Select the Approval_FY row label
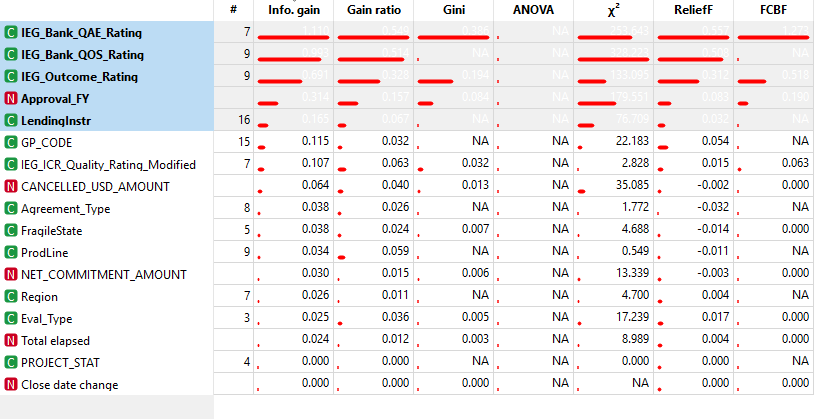The width and height of the screenshot is (823, 419). click(x=55, y=99)
